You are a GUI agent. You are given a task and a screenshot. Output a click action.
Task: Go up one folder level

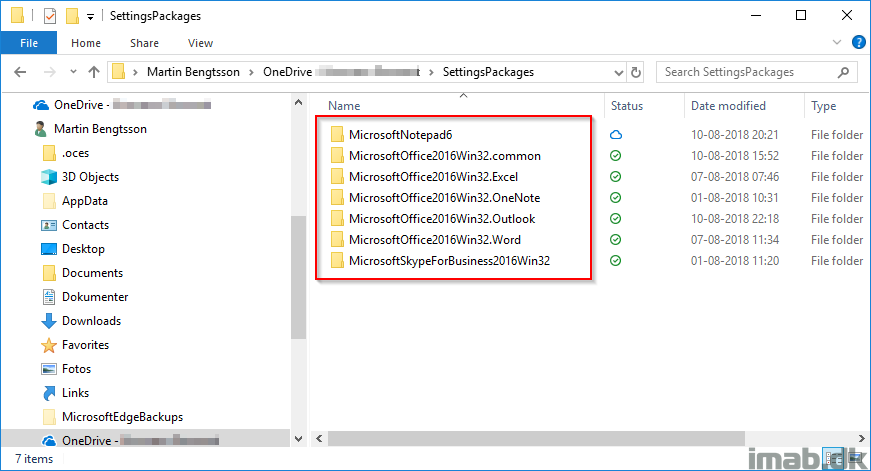click(x=94, y=72)
